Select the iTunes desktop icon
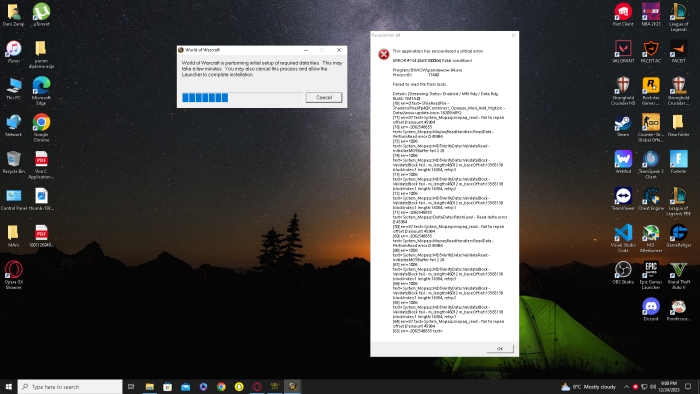 point(13,52)
